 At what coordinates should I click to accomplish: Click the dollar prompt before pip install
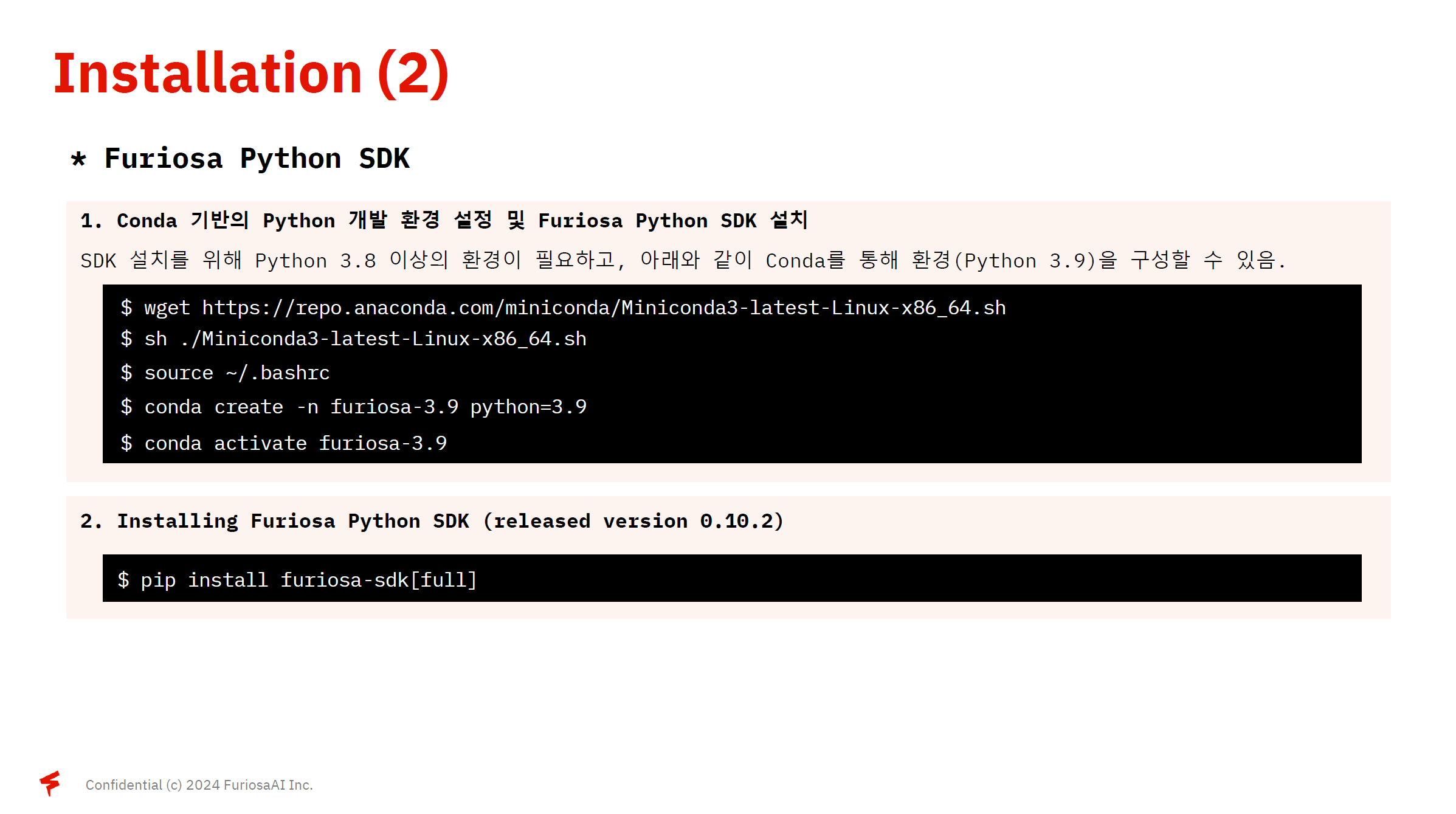coord(123,579)
